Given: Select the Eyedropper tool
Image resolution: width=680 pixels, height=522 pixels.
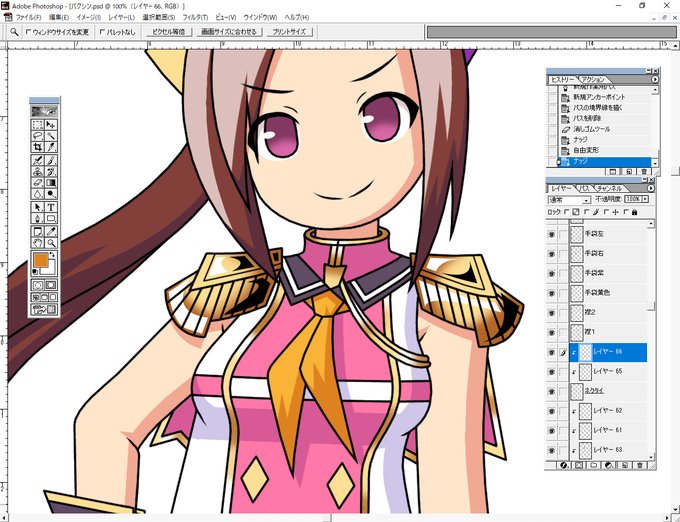Looking at the screenshot, I should 51,232.
